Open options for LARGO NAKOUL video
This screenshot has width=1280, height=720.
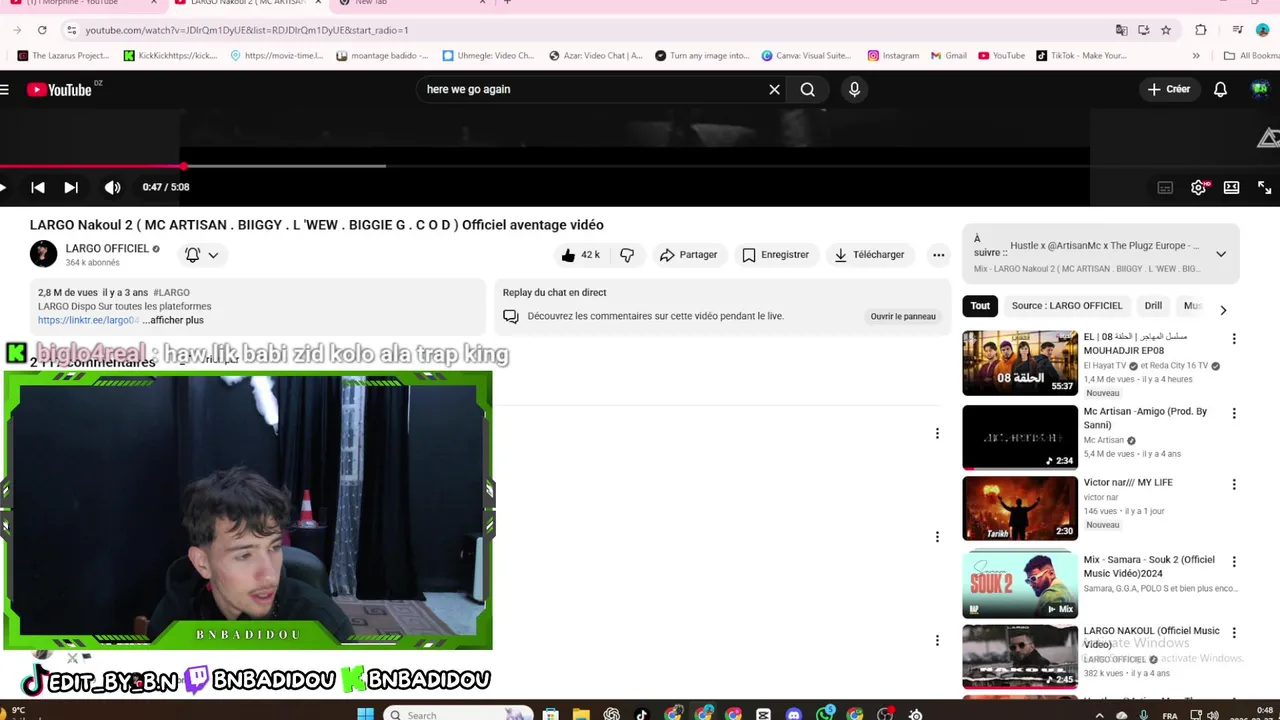pos(1234,633)
